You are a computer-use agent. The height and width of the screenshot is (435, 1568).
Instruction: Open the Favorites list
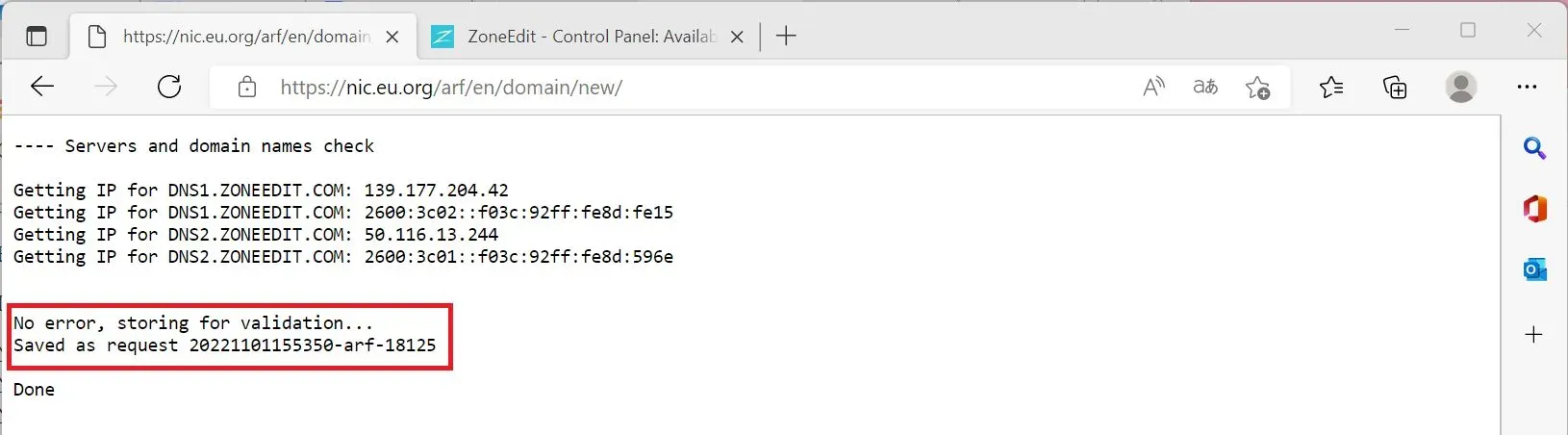tap(1331, 88)
